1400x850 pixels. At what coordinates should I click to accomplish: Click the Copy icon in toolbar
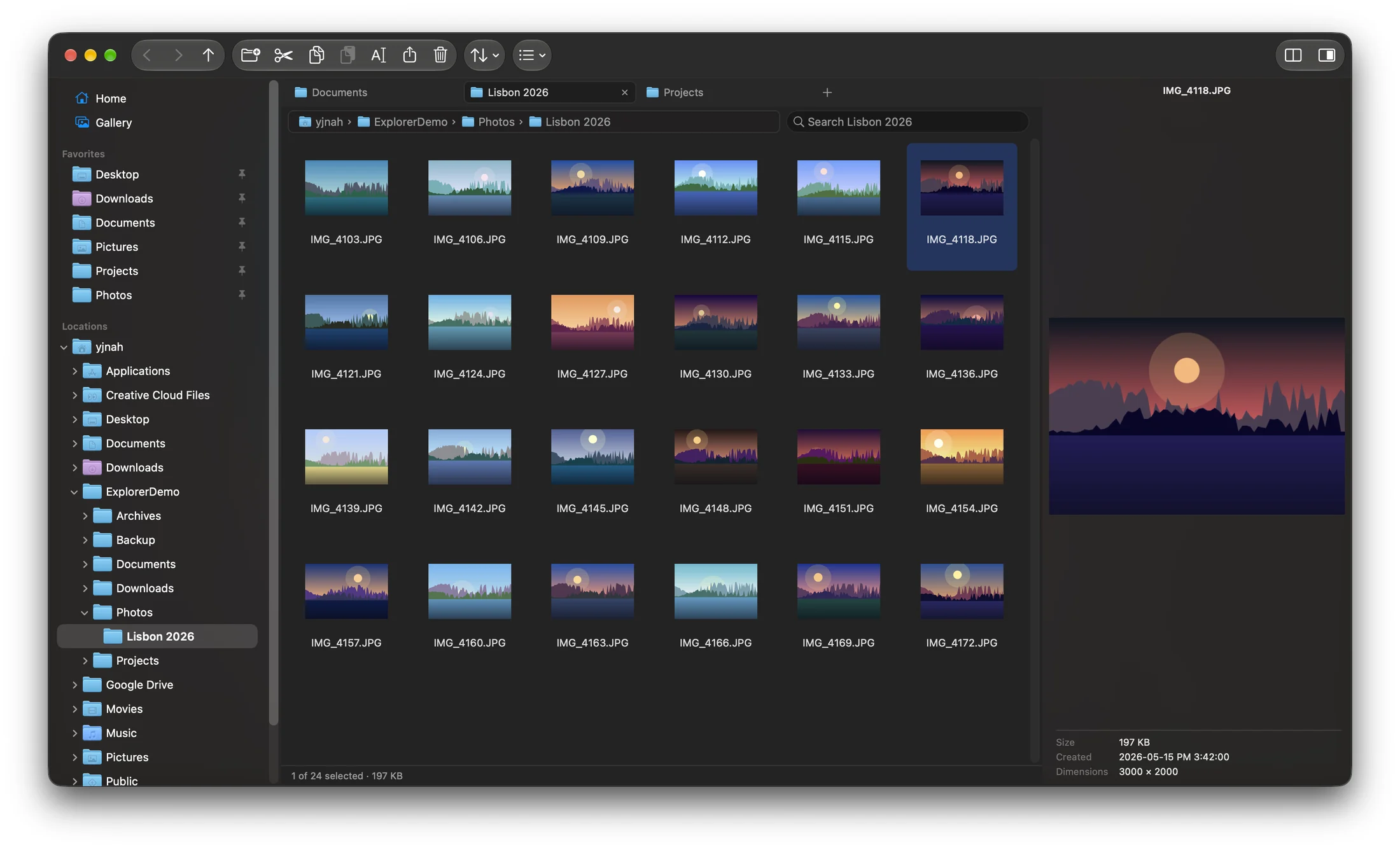316,55
